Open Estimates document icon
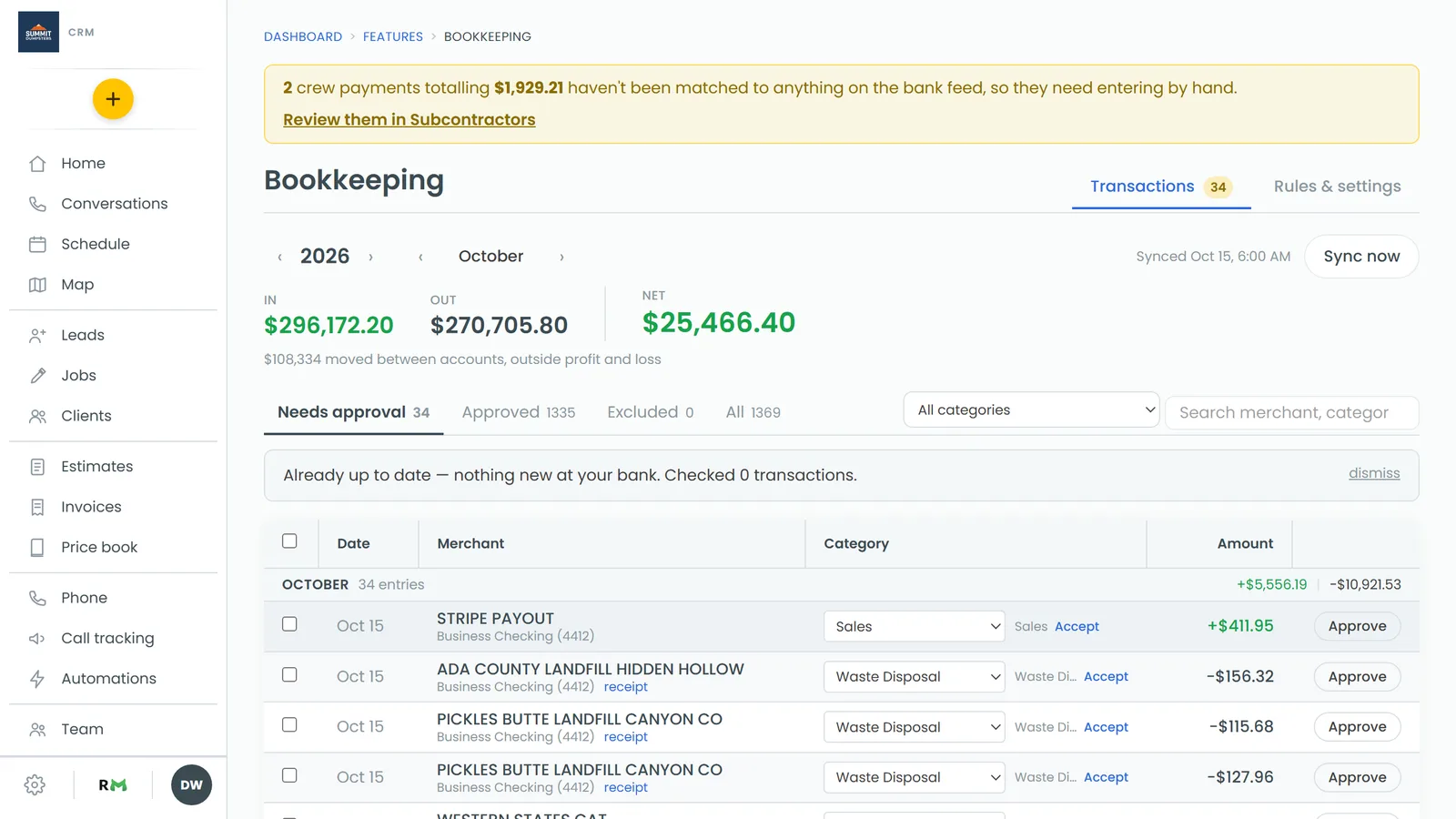This screenshot has width=1456, height=819. click(37, 467)
